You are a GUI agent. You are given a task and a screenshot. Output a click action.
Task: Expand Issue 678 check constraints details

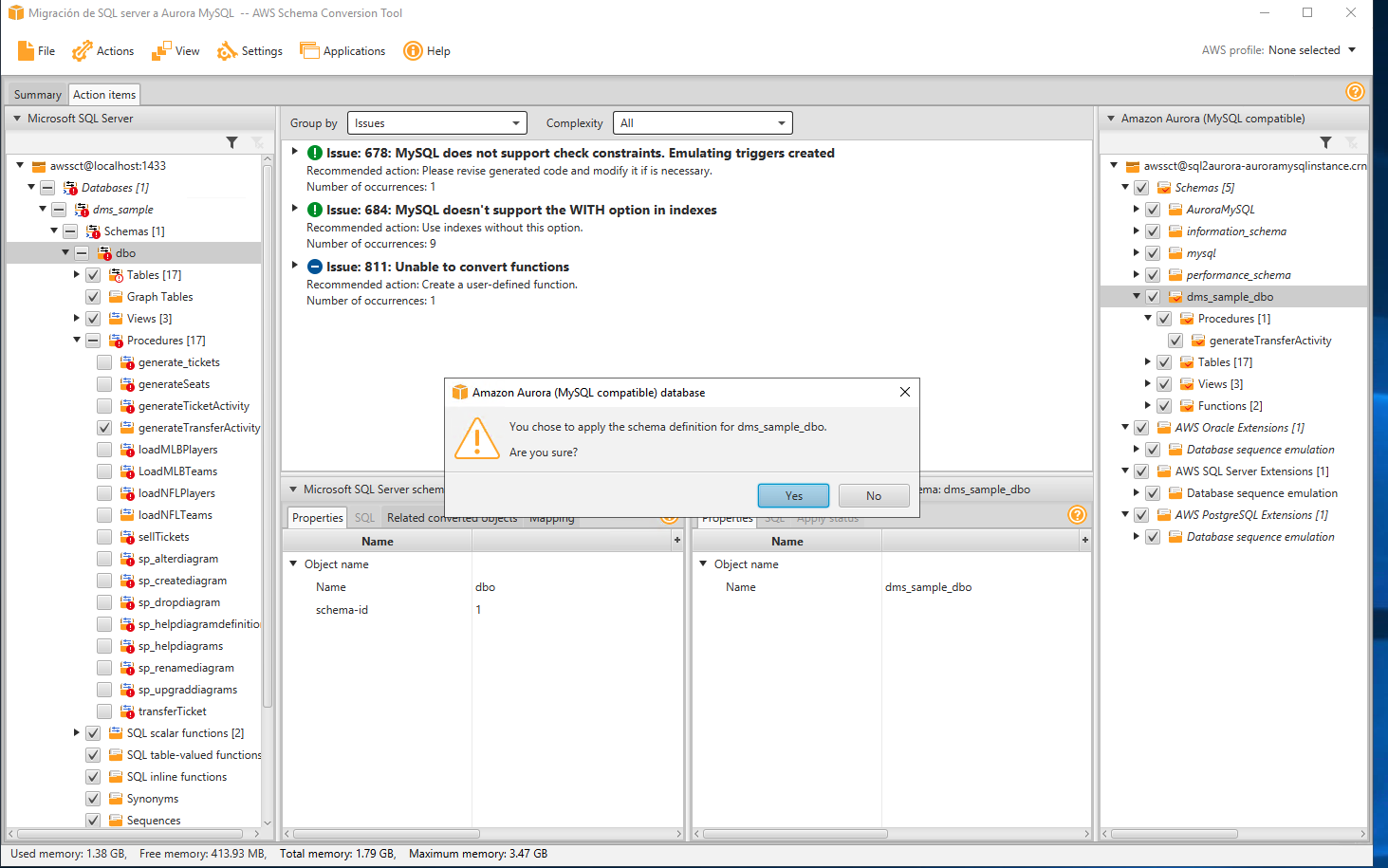point(295,152)
